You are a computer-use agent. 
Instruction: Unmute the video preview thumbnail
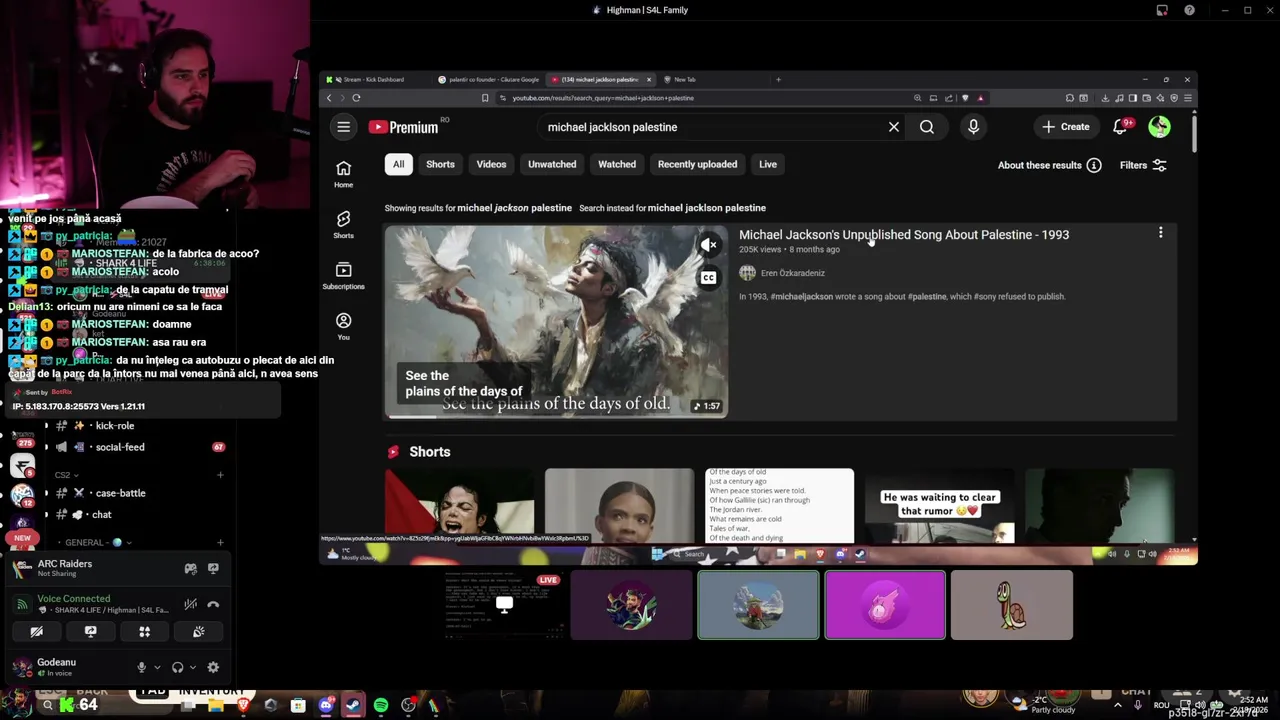(x=709, y=245)
